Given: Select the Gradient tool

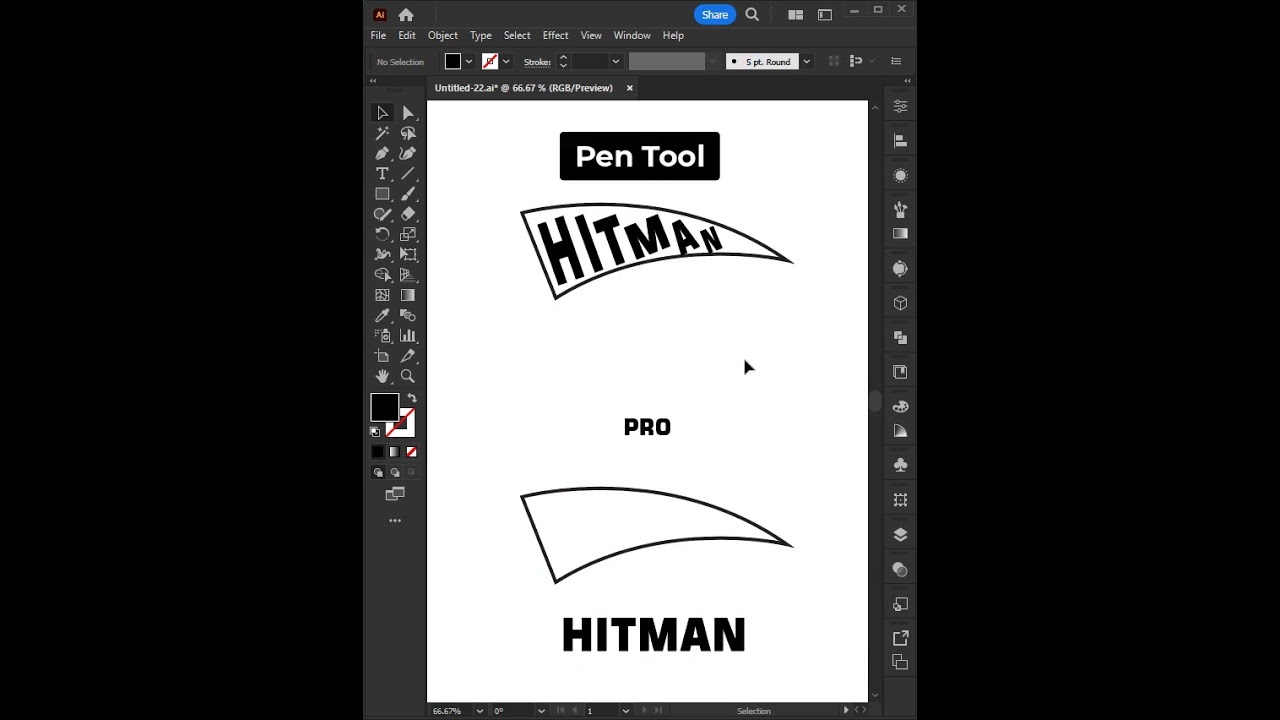Looking at the screenshot, I should pos(408,295).
